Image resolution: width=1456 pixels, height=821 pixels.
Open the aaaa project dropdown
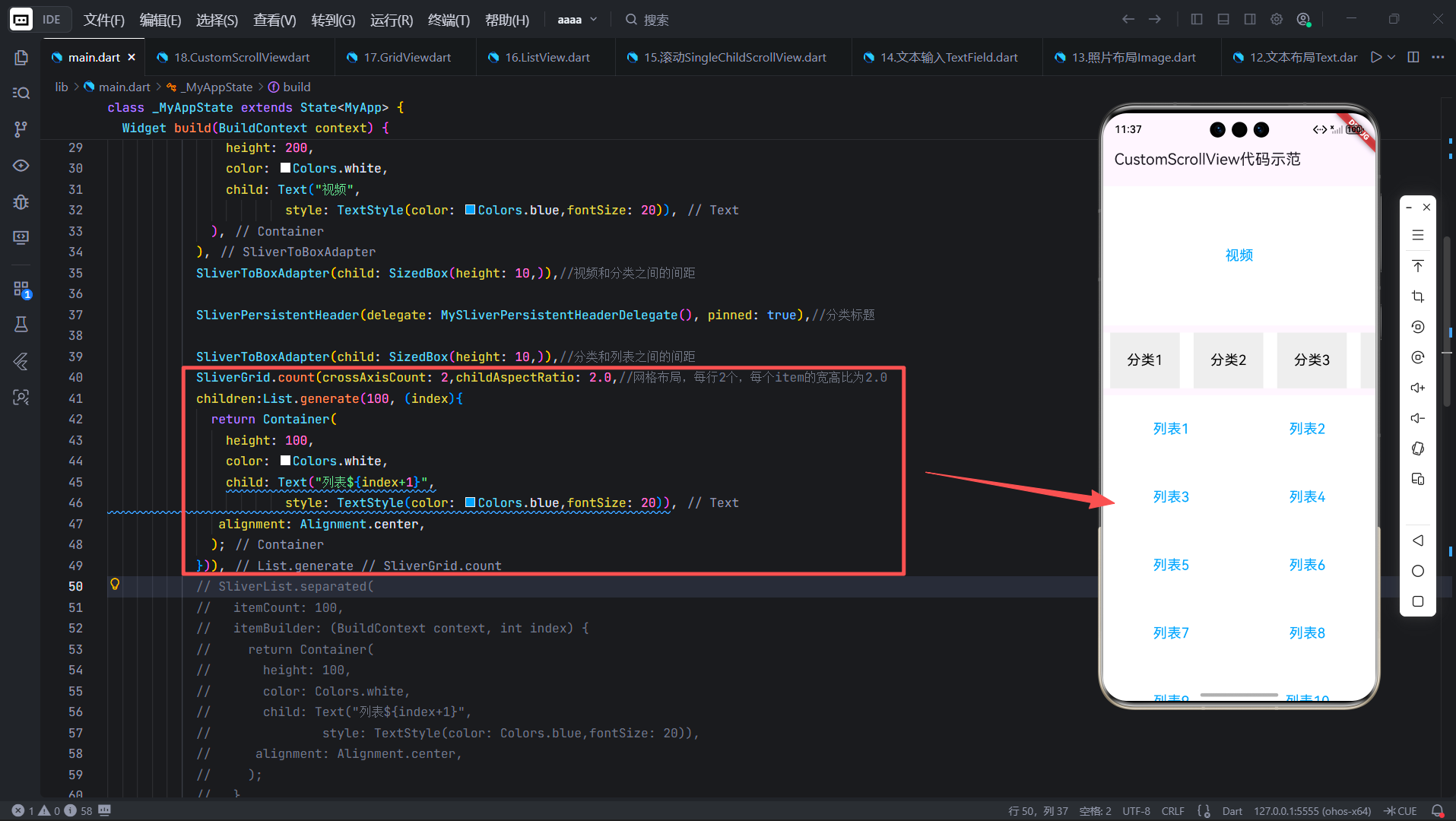[577, 20]
